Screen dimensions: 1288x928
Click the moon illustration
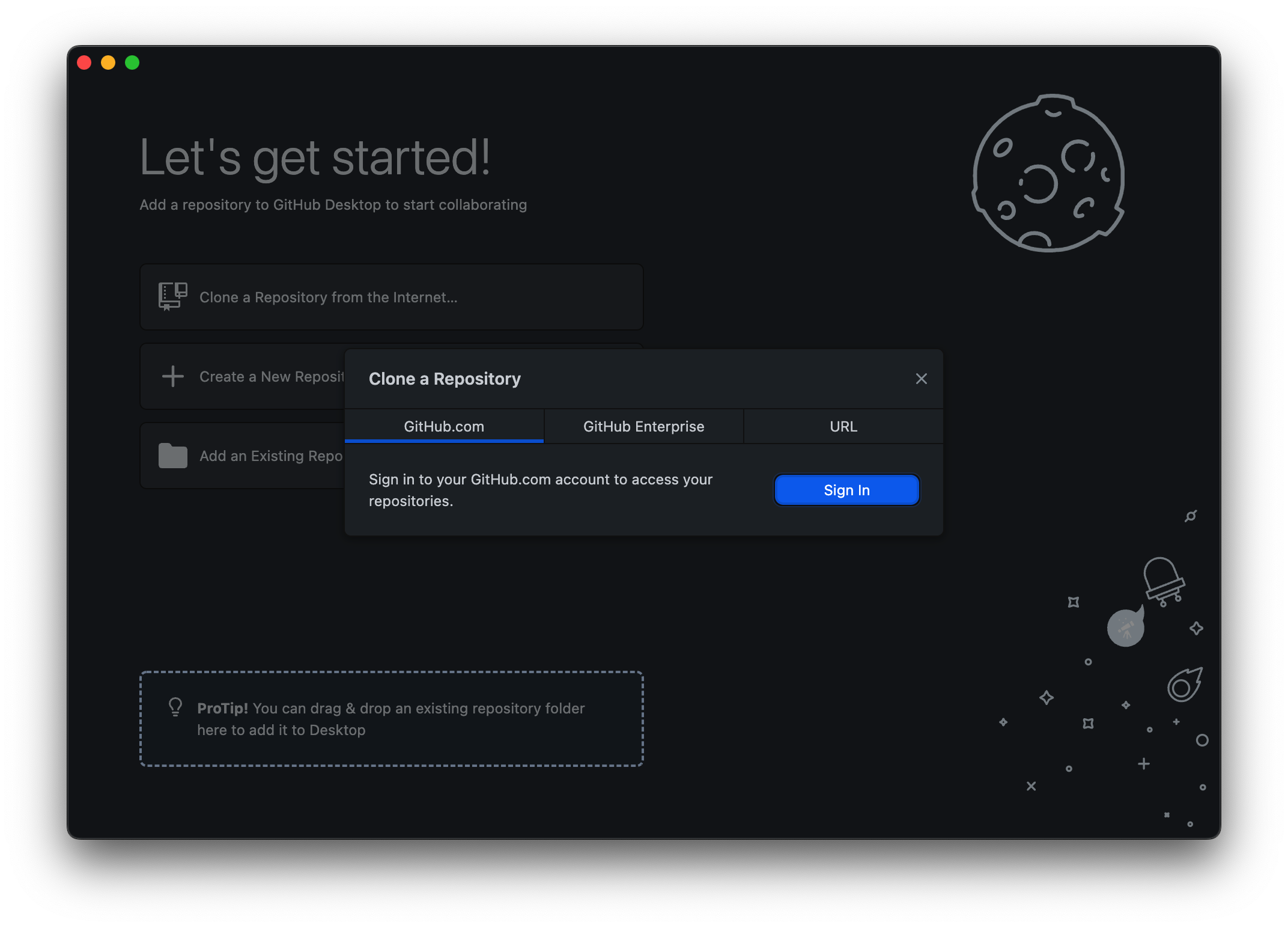pos(1048,173)
